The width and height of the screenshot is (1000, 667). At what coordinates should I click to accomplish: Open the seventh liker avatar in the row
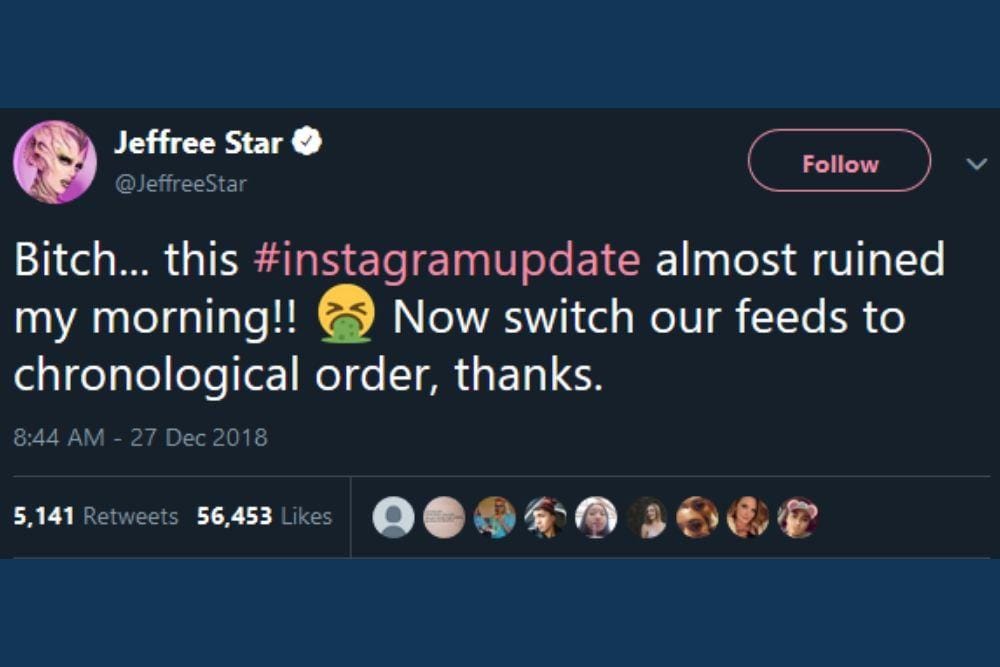697,517
